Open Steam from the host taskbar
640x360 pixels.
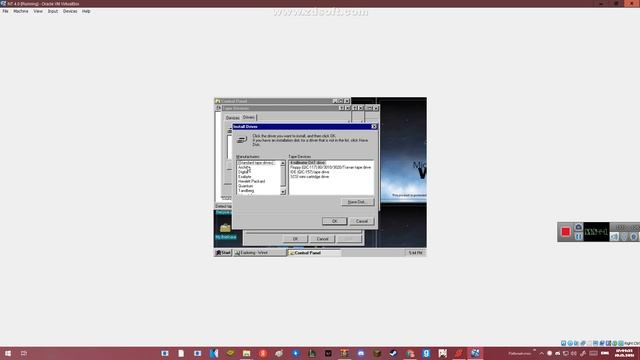click(393, 353)
